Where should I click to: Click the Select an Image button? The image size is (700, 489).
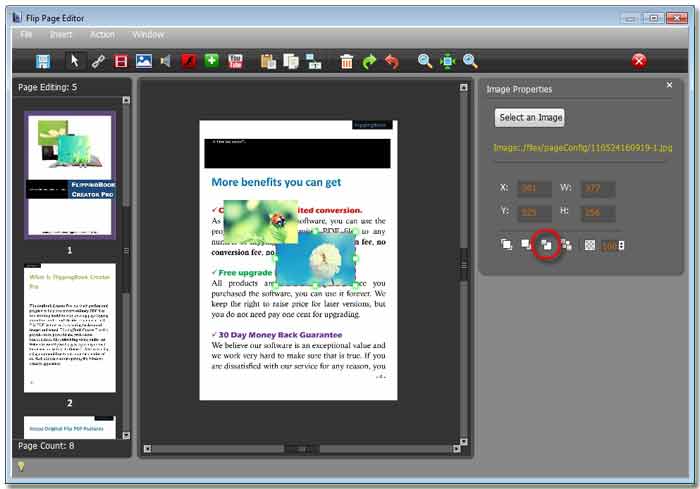[530, 117]
